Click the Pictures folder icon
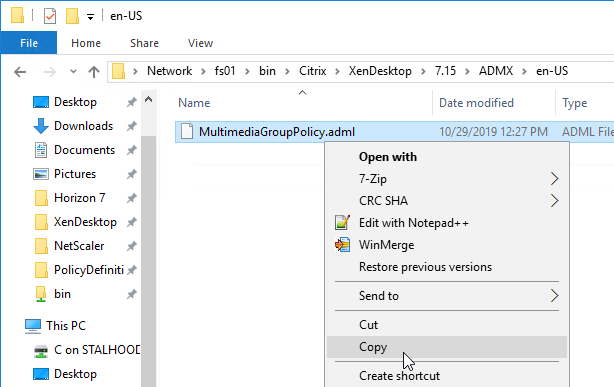The height and width of the screenshot is (387, 614). click(41, 174)
